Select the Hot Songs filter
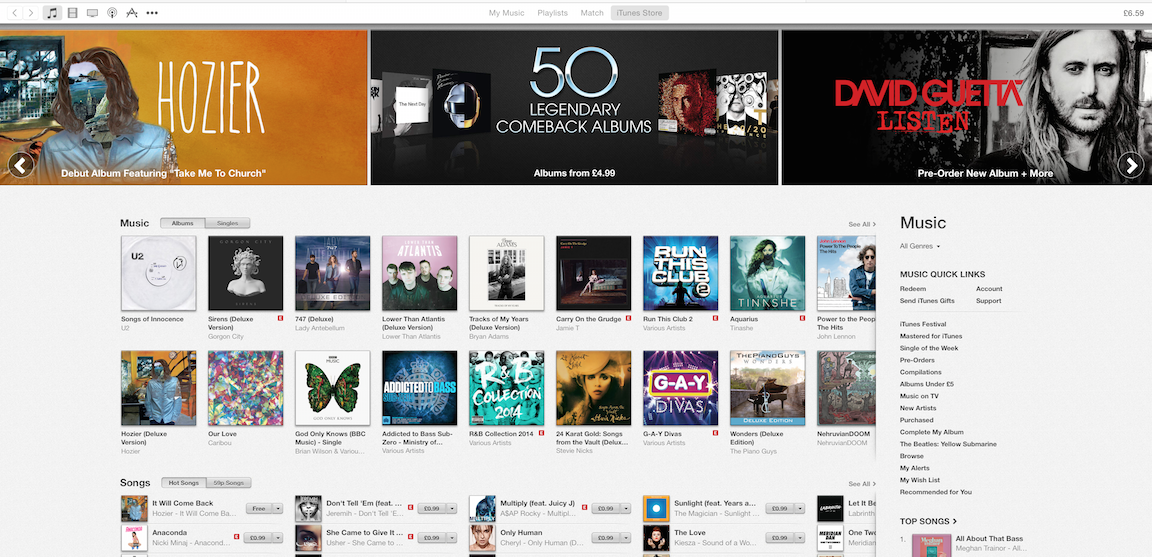Viewport: 1152px width, 557px height. pyautogui.click(x=184, y=483)
